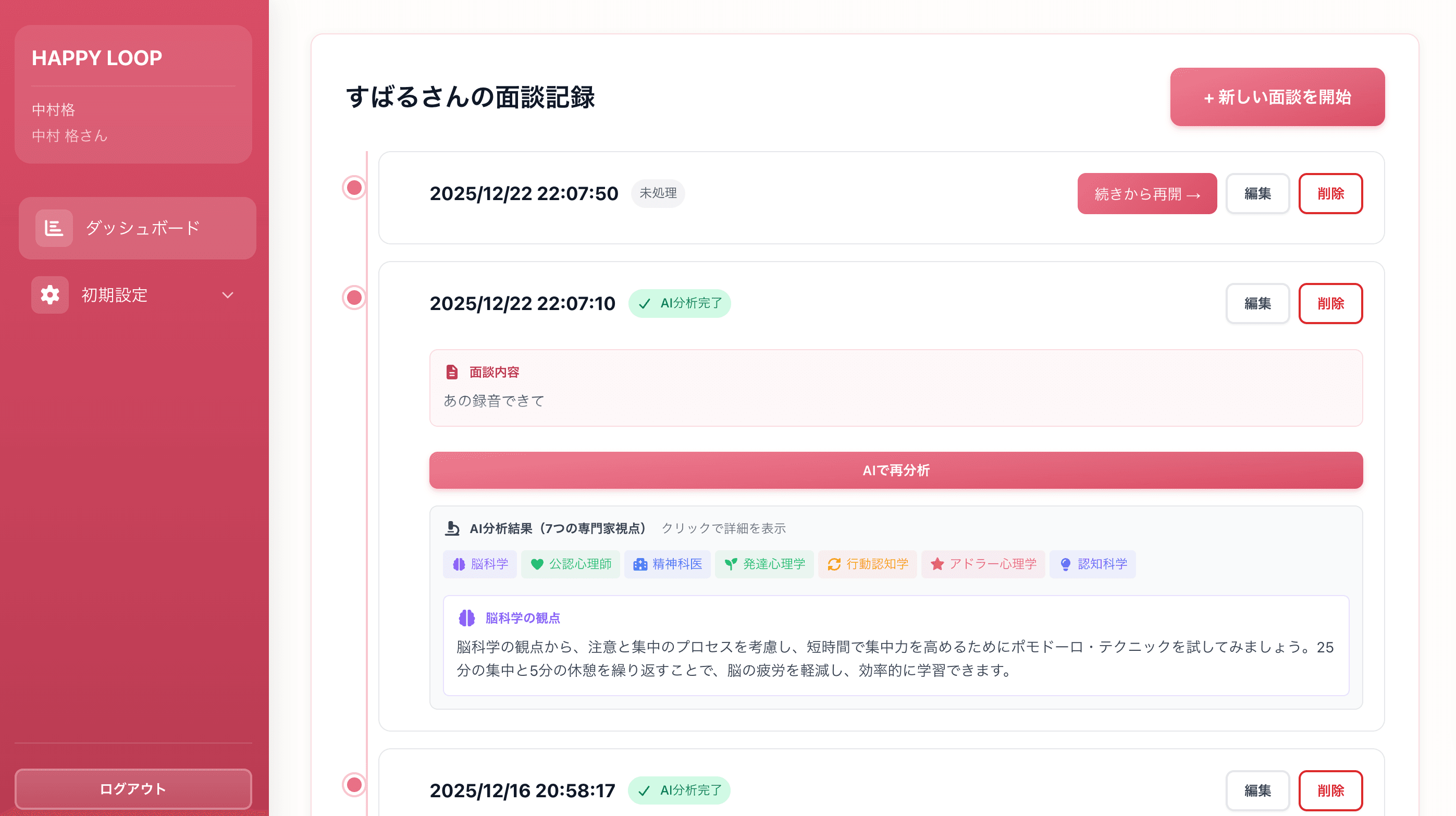The height and width of the screenshot is (816, 1456).
Task: Click the brain icon beside 脳科学の観点
Action: point(466,617)
